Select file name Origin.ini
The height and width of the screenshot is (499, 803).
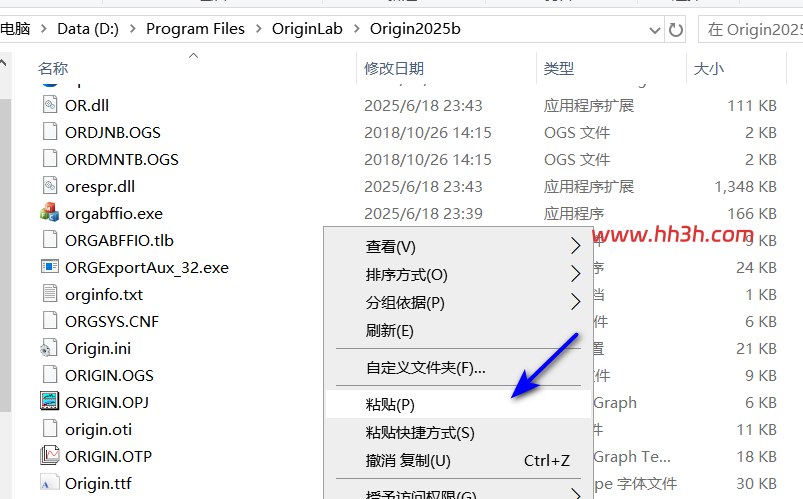coord(98,348)
